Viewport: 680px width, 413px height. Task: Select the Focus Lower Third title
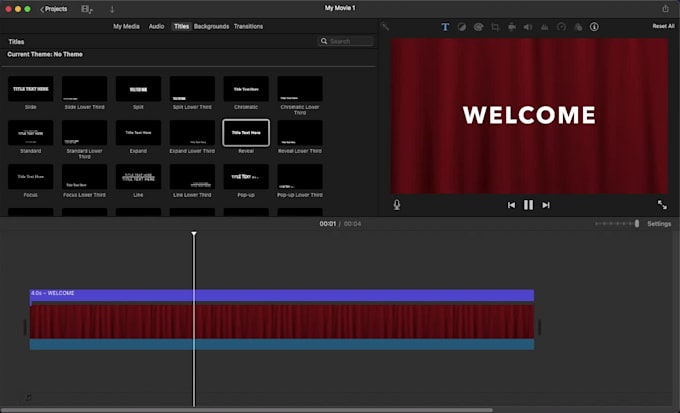(x=84, y=177)
